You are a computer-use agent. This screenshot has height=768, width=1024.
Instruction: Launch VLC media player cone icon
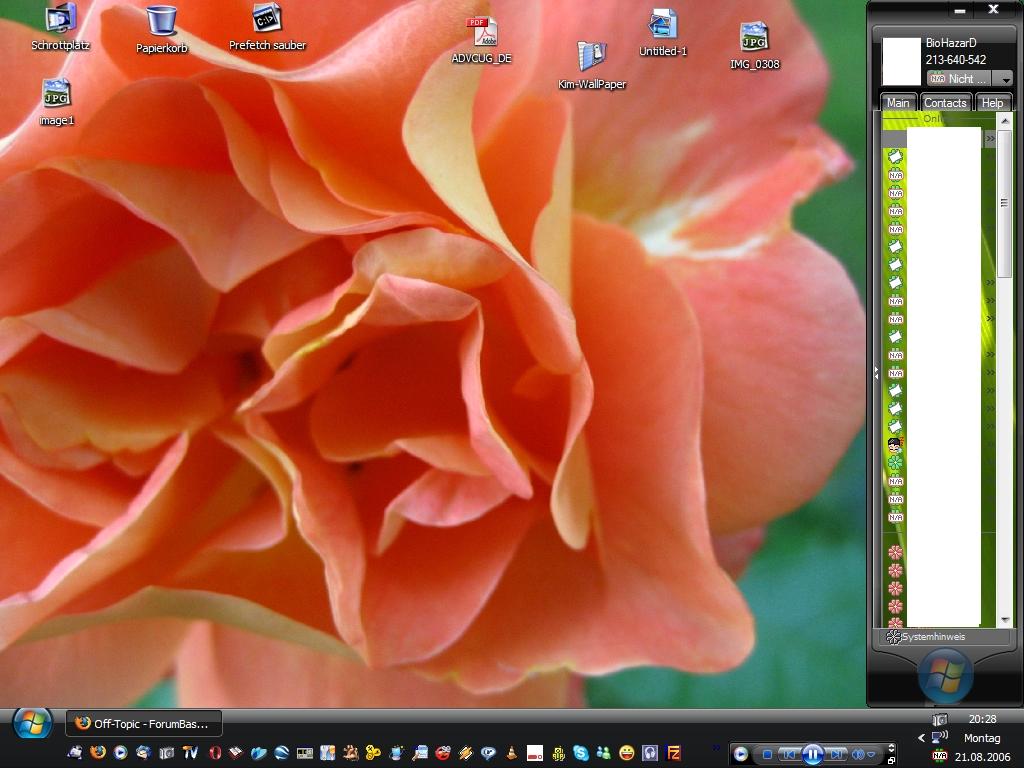[x=511, y=752]
